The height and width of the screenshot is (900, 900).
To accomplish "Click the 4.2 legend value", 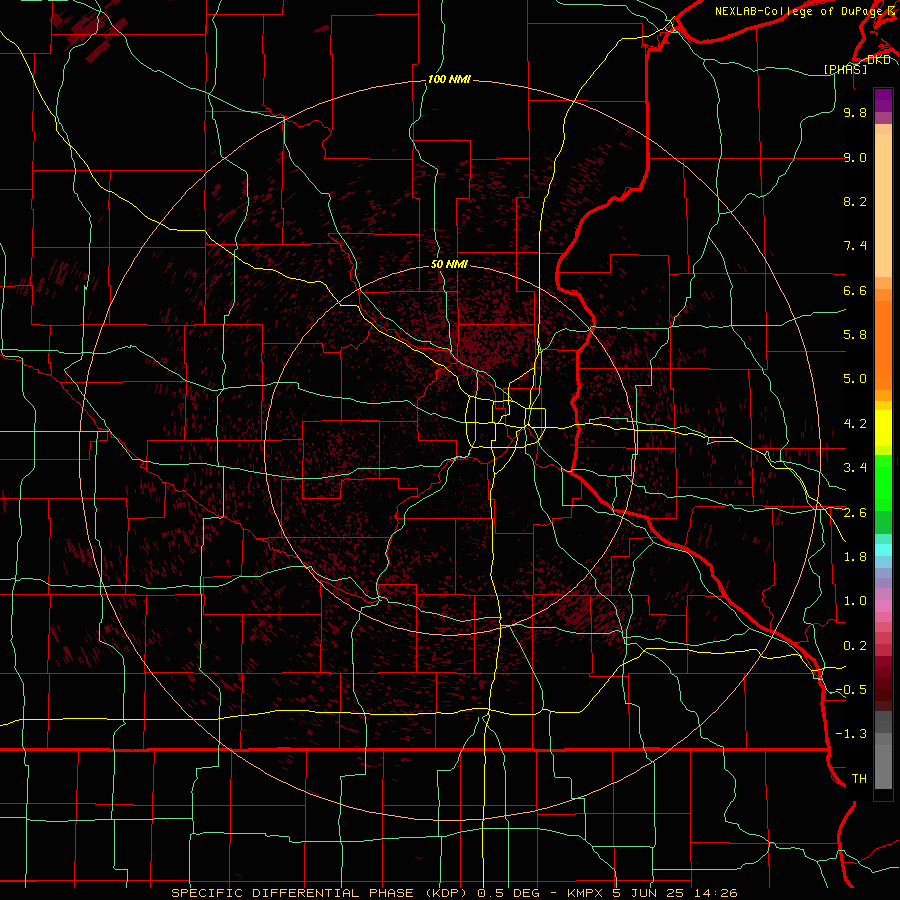I will [x=855, y=424].
